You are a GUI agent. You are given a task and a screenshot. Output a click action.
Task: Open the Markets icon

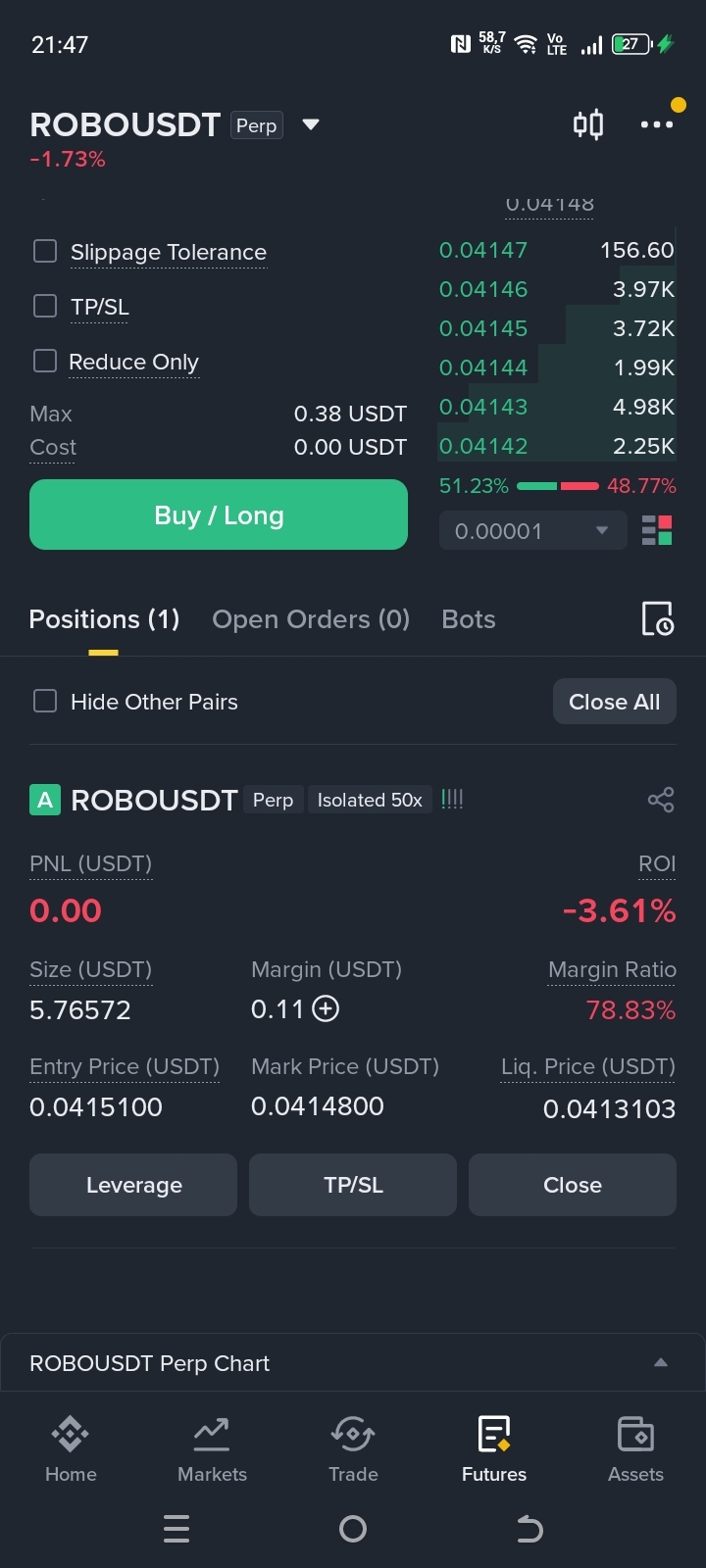pos(212,1448)
